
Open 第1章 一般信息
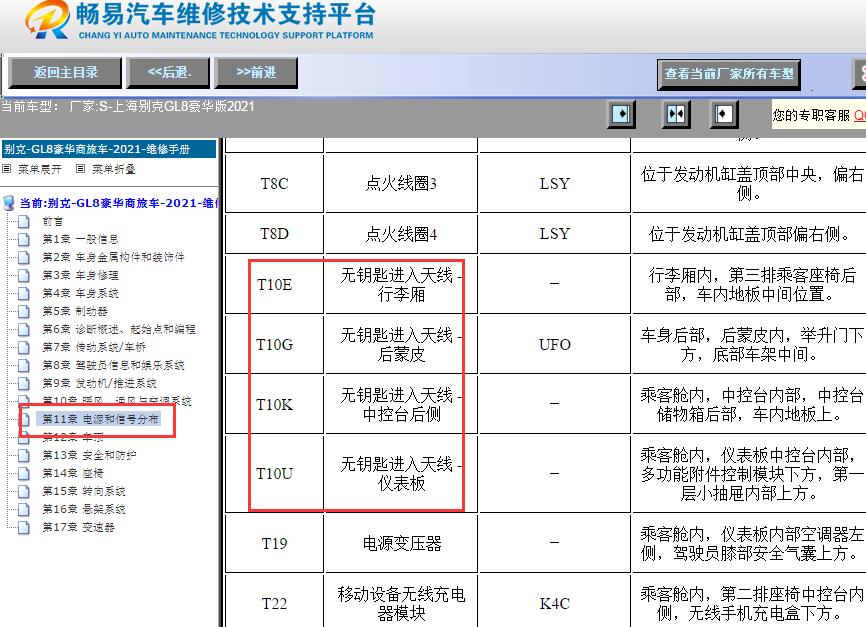[81, 239]
